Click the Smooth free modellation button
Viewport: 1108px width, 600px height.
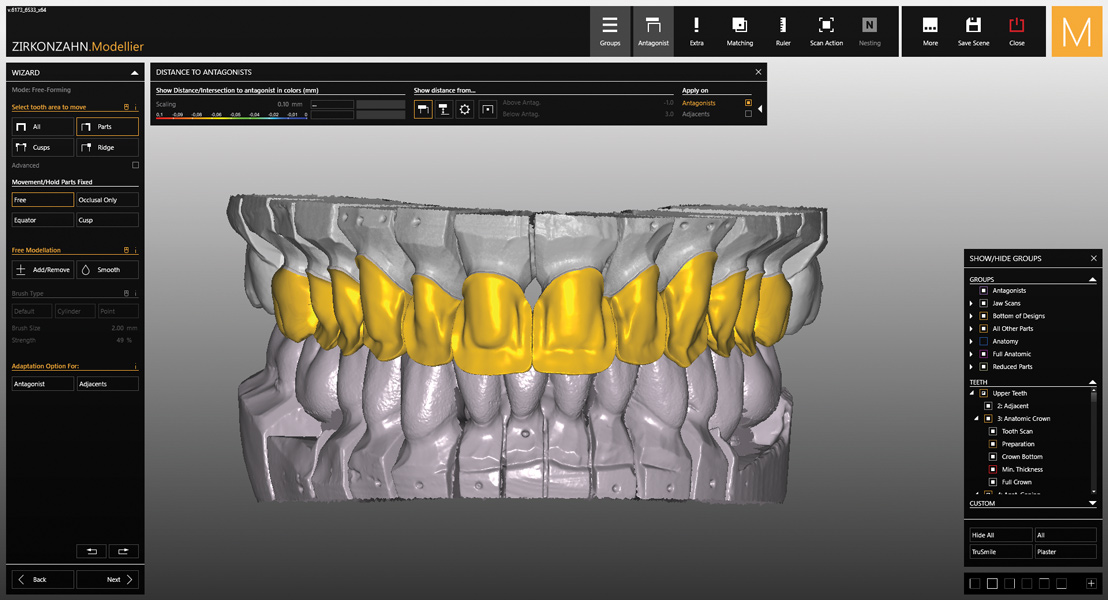click(107, 270)
